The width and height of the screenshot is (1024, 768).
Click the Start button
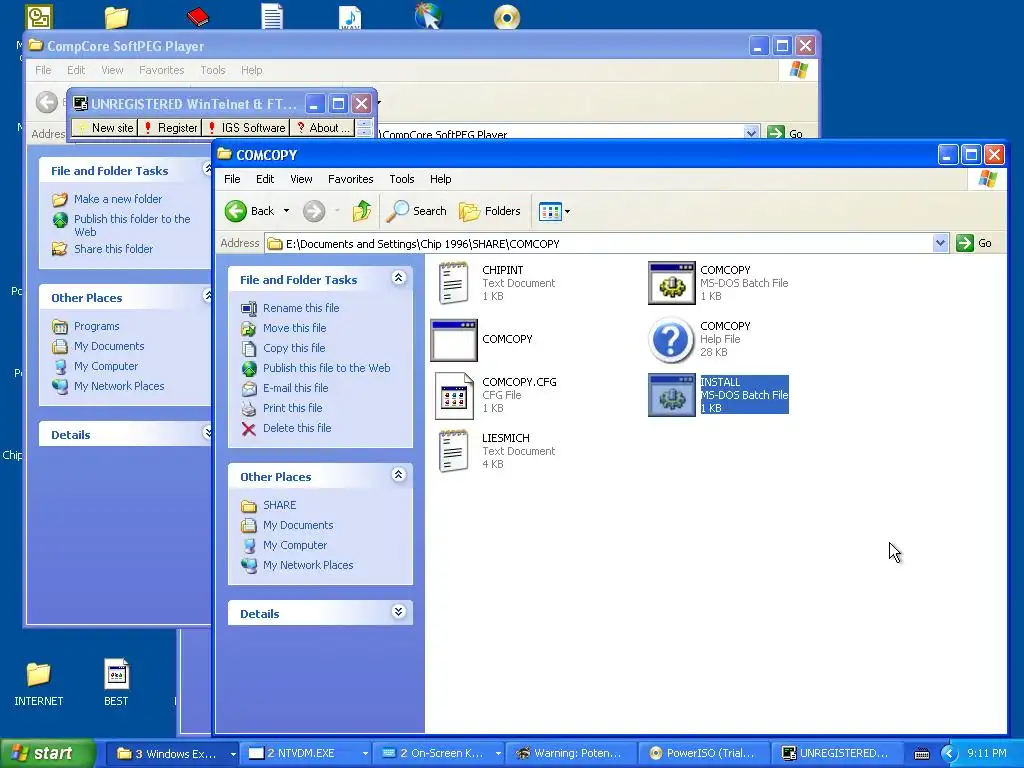pos(47,754)
